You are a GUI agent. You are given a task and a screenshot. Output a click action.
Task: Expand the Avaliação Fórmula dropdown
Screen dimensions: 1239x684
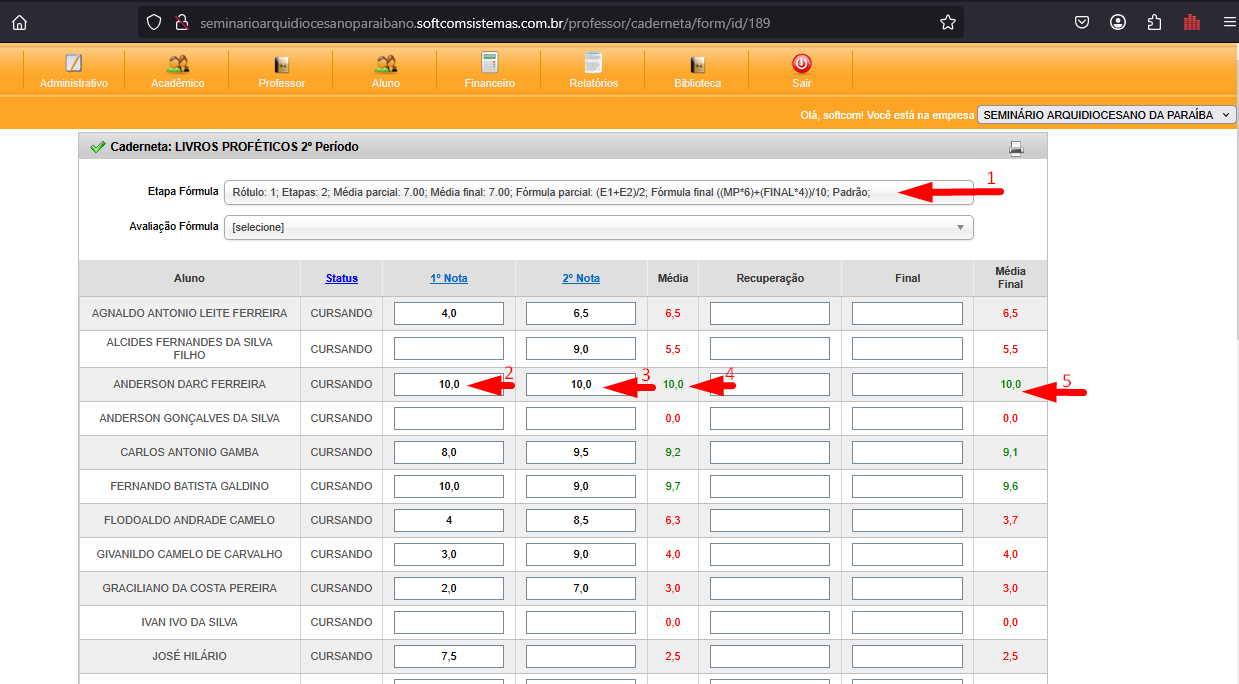(x=598, y=228)
